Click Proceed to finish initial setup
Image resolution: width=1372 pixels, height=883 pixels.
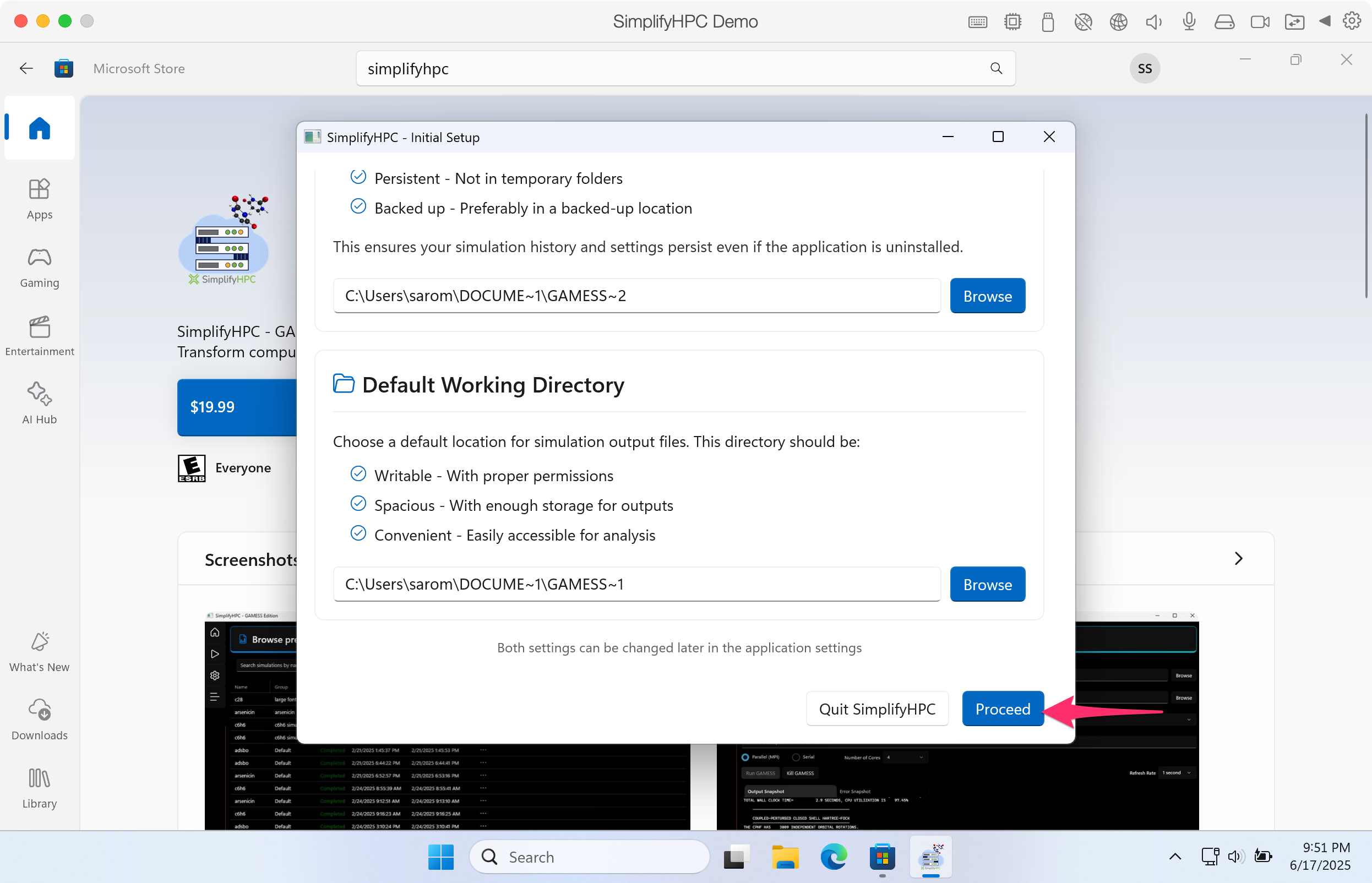1002,708
